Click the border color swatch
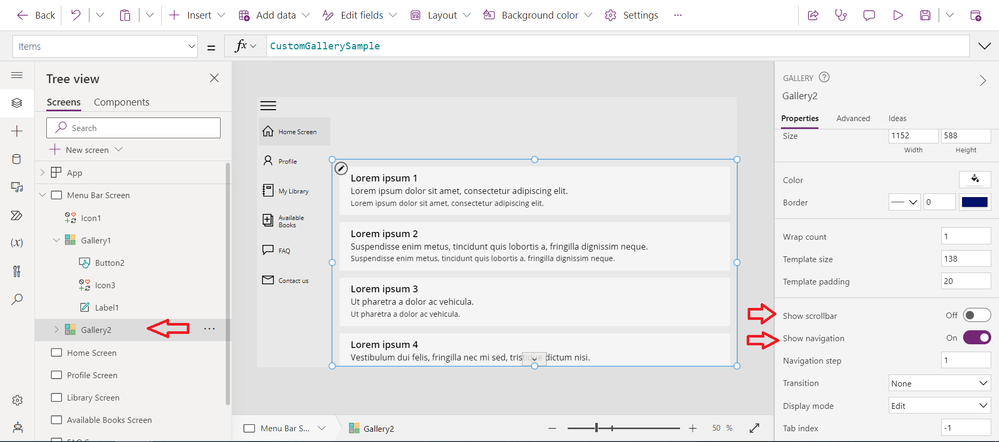999x442 pixels. (975, 203)
